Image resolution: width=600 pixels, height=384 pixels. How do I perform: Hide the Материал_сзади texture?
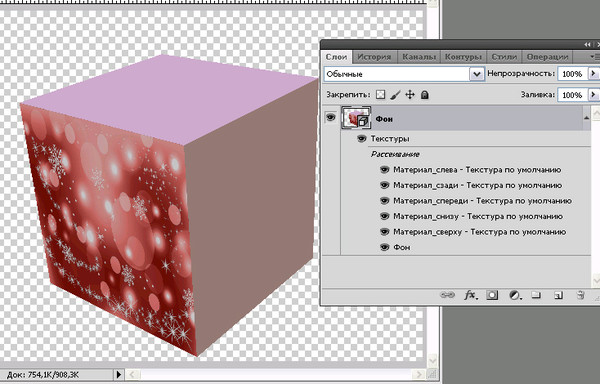pyautogui.click(x=385, y=185)
